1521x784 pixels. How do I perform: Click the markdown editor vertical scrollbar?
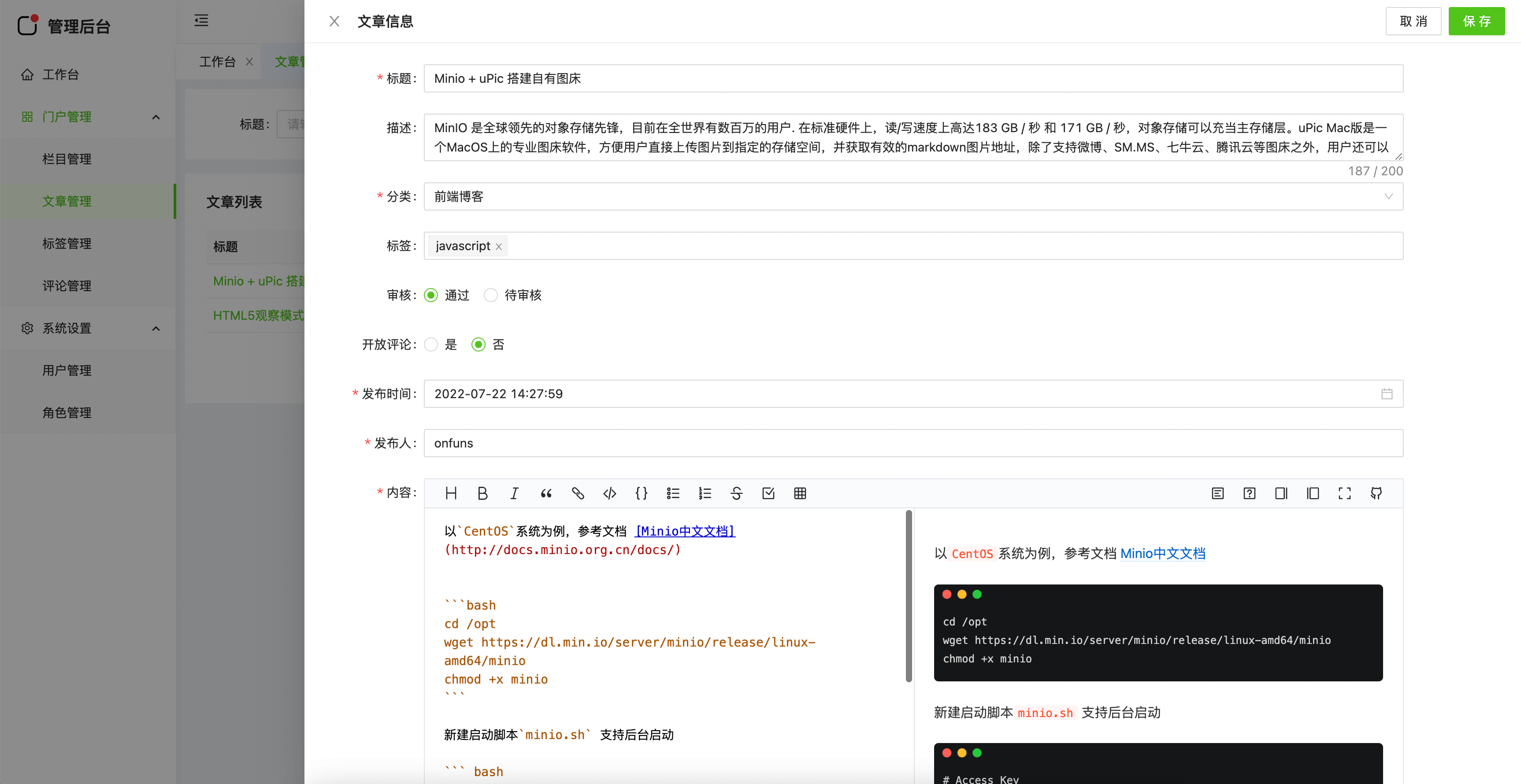909,596
